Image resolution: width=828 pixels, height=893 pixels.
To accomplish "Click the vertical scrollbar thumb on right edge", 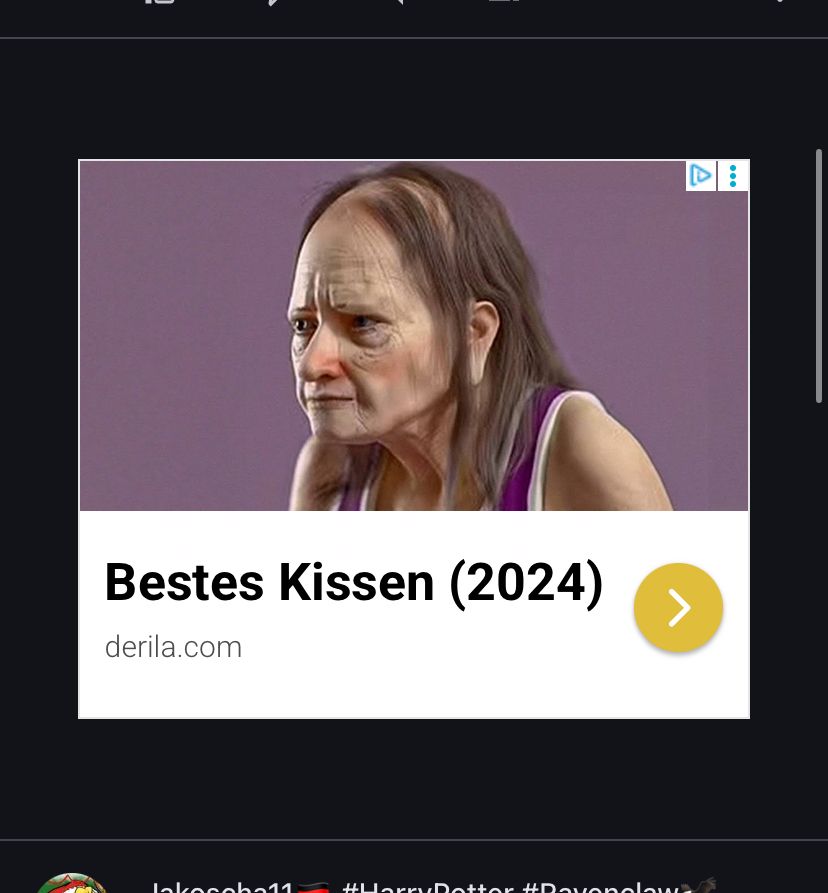I will coord(819,276).
